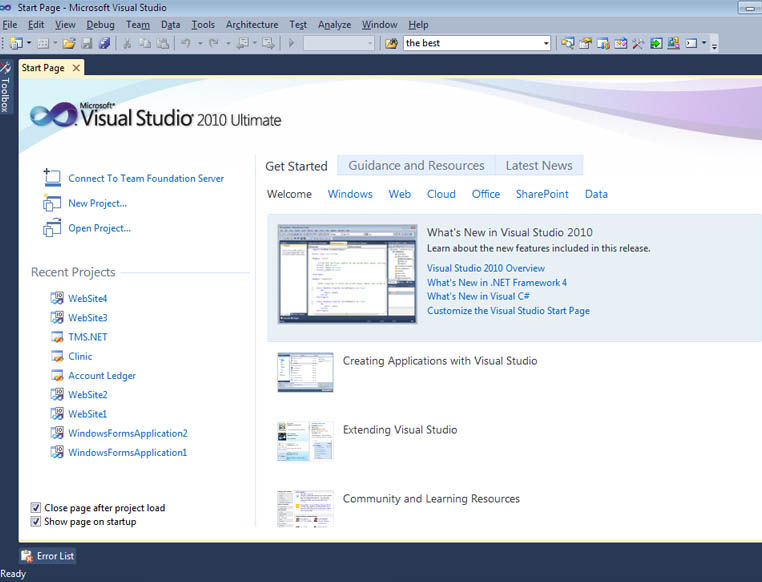Image resolution: width=762 pixels, height=582 pixels.
Task: Switch to Guidance and Resources tab
Action: (x=416, y=166)
